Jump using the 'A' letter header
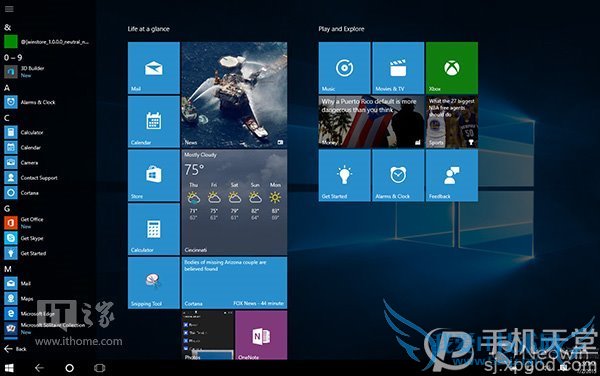The image size is (600, 376). pyautogui.click(x=7, y=88)
